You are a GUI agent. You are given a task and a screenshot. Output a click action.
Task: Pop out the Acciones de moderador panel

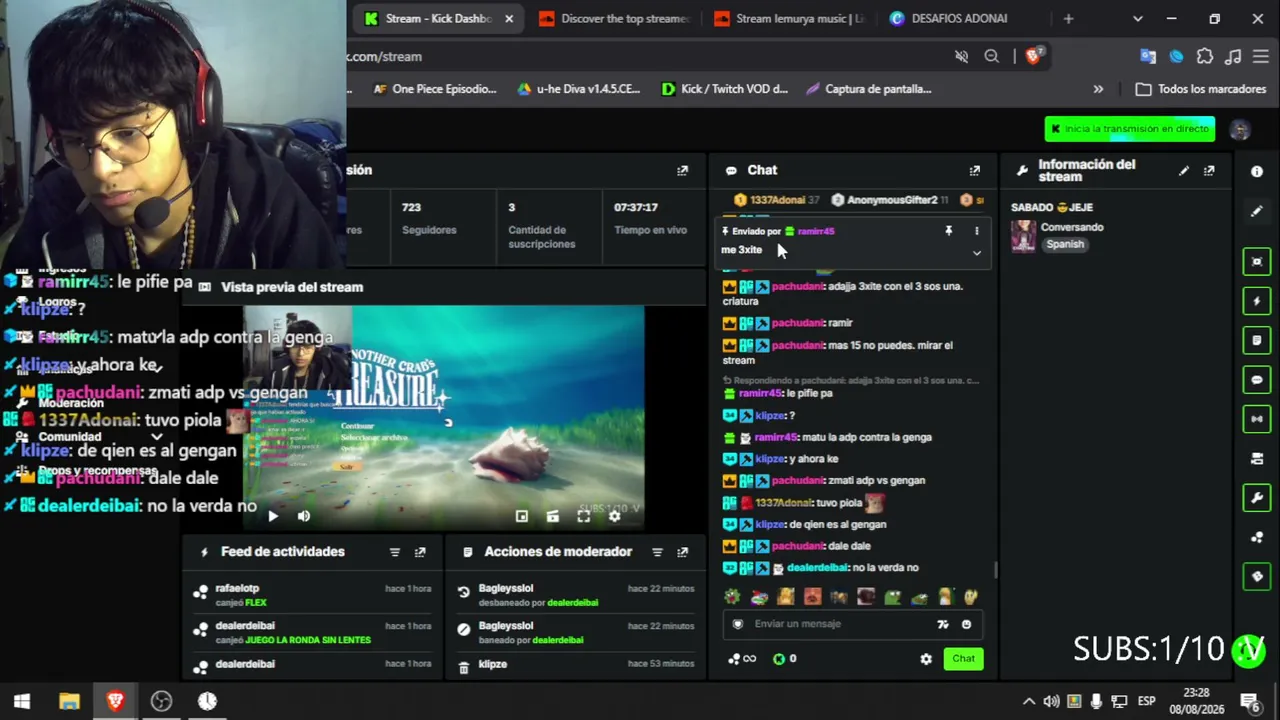click(683, 552)
